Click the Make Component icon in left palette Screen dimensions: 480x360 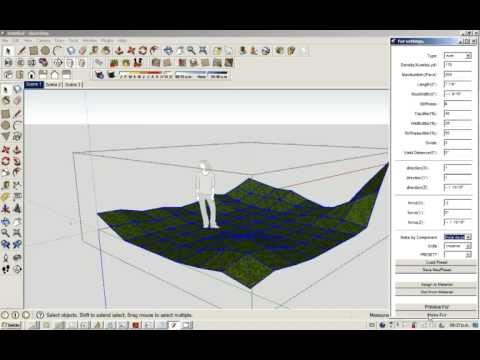[x=17, y=89]
